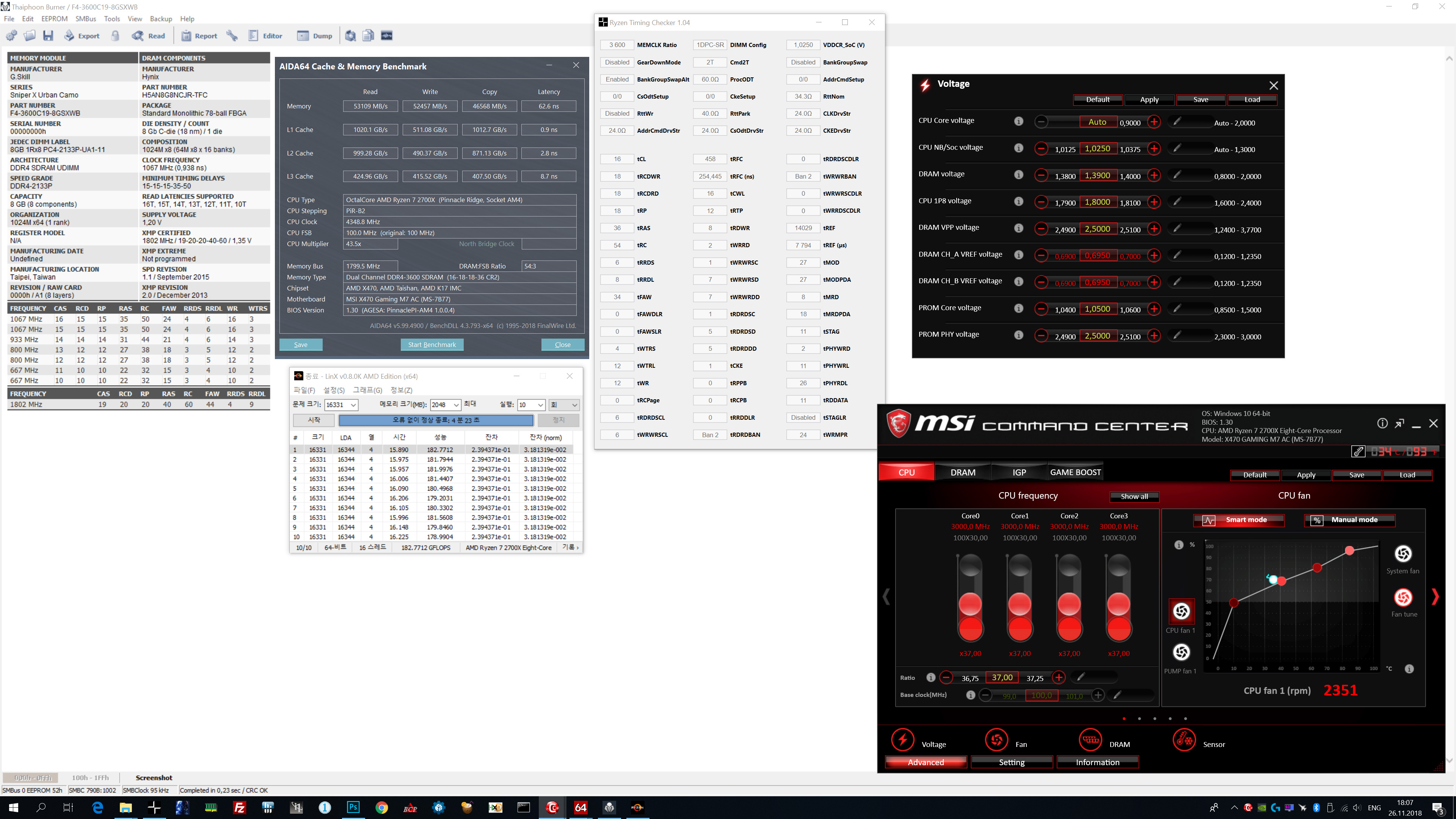The width and height of the screenshot is (1456, 819).
Task: Click Start Benchmark in AIDA64
Action: click(432, 345)
